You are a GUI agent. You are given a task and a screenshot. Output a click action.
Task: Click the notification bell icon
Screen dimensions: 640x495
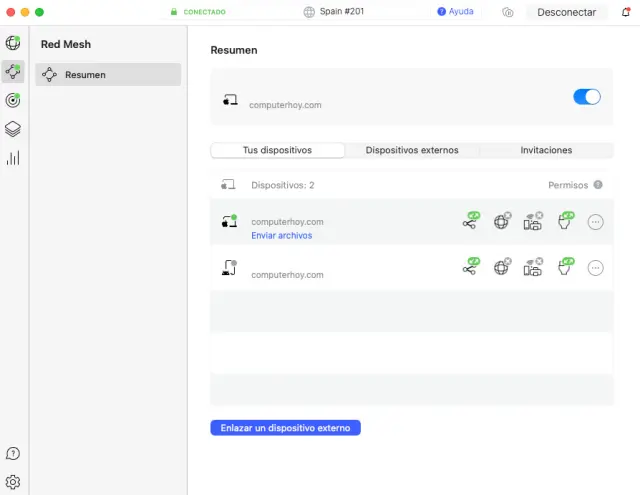click(626, 12)
